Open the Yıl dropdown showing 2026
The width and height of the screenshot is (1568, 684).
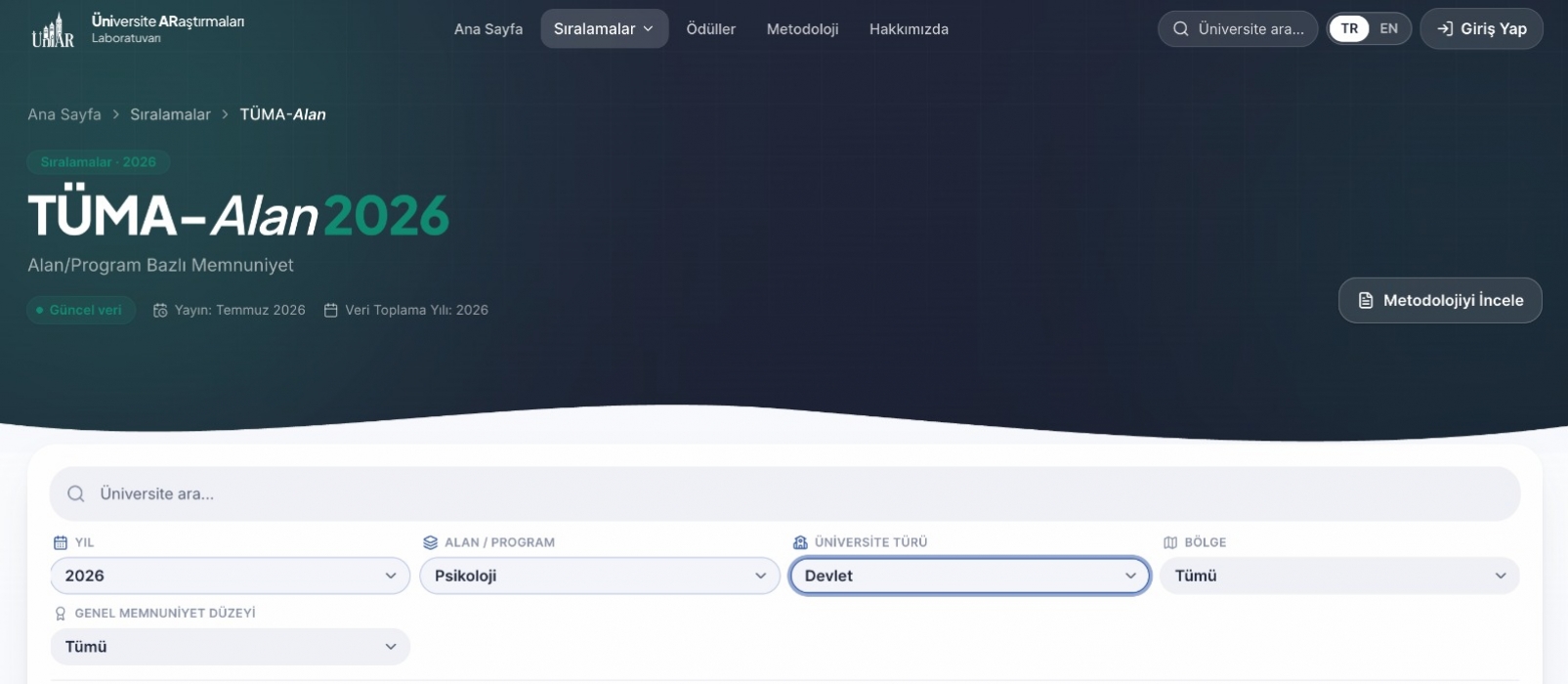pos(231,576)
